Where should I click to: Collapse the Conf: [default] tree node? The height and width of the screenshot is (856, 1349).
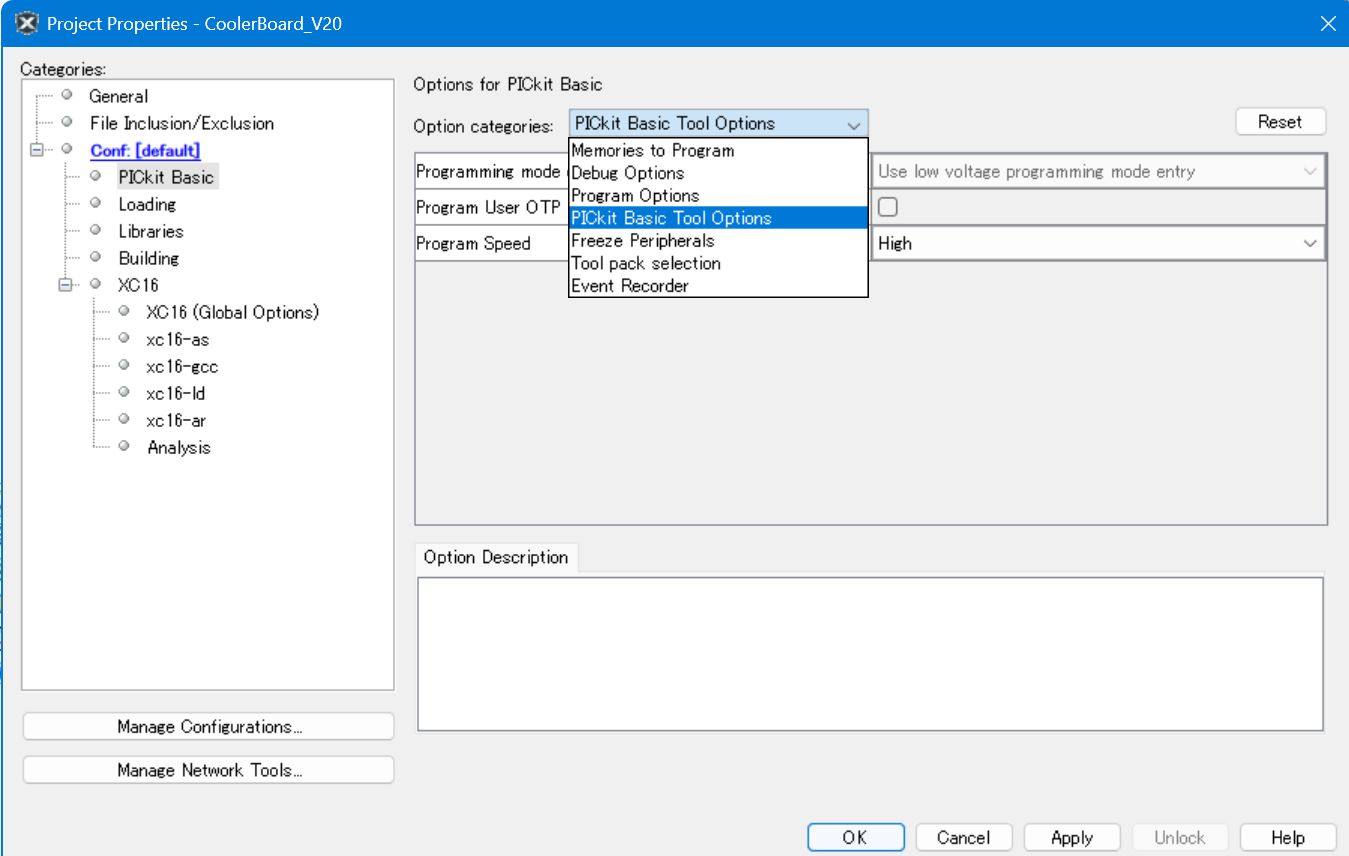(38, 150)
